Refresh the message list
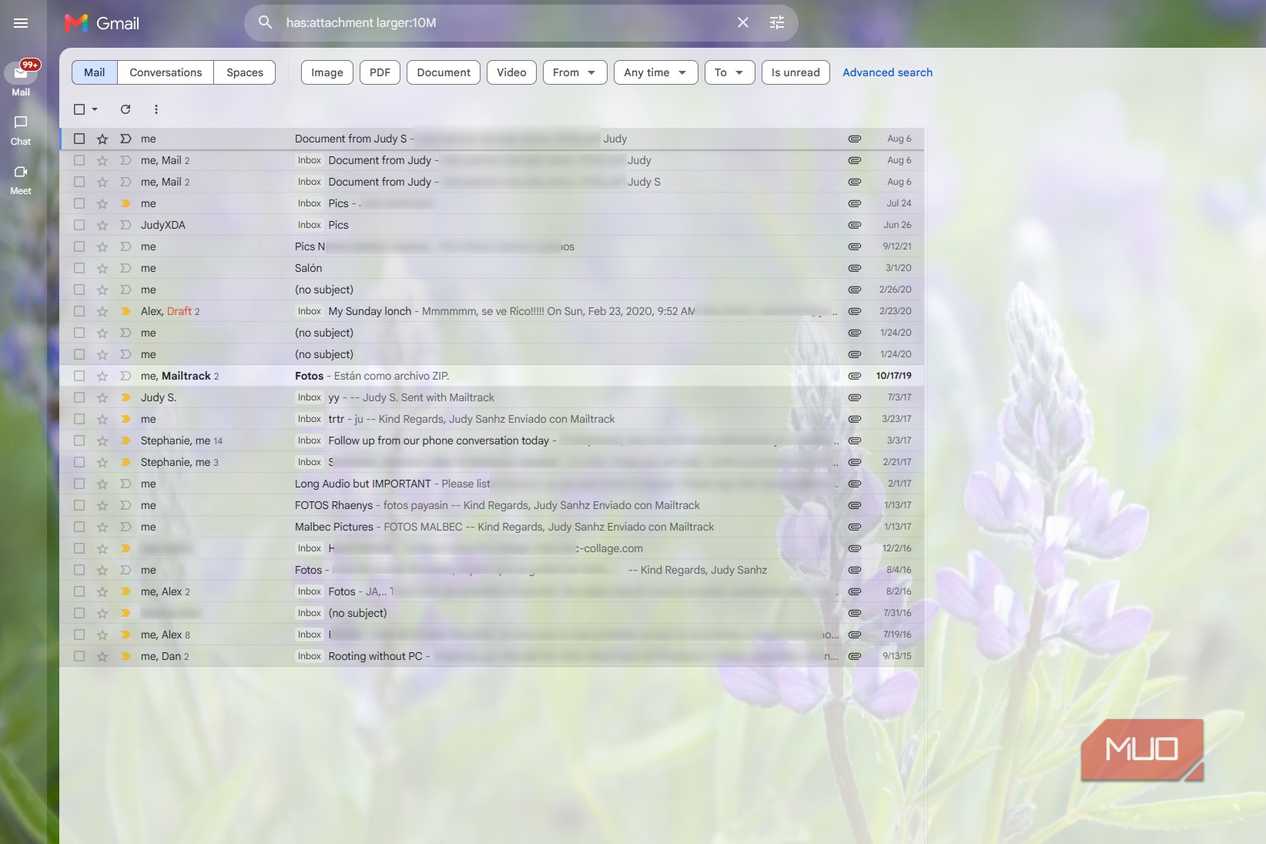This screenshot has width=1266, height=844. [125, 109]
